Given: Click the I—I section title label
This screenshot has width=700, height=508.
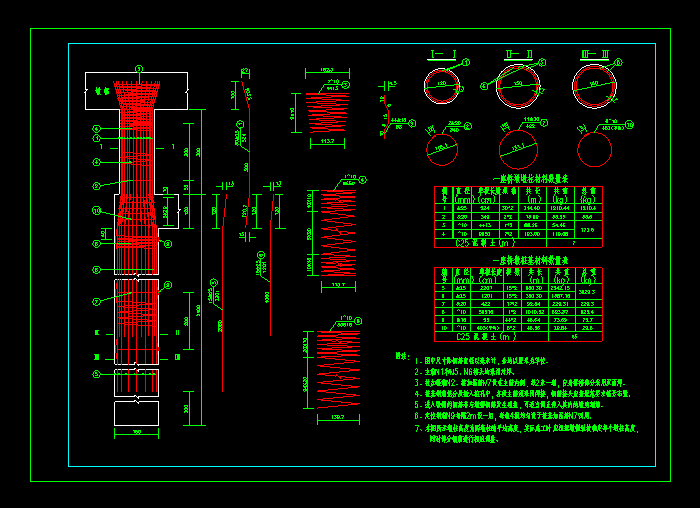Looking at the screenshot, I should coord(442,54).
